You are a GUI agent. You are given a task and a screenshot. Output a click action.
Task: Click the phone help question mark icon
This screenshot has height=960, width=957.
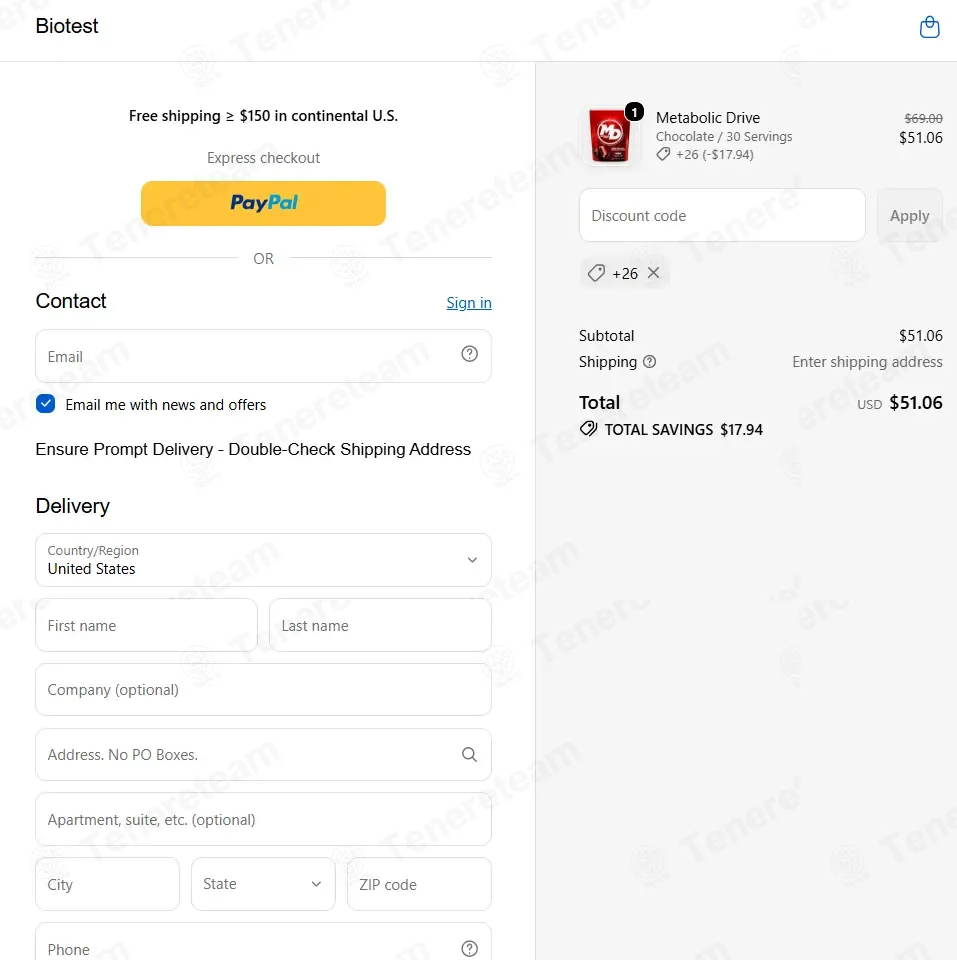[x=469, y=948]
